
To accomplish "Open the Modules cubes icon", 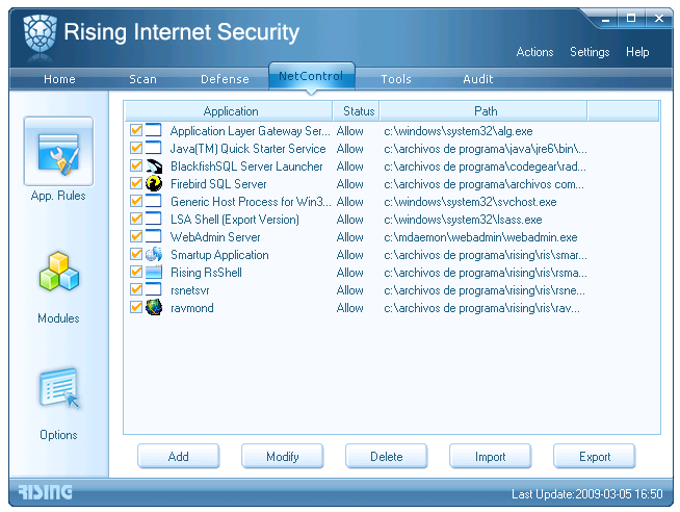I will tap(59, 272).
